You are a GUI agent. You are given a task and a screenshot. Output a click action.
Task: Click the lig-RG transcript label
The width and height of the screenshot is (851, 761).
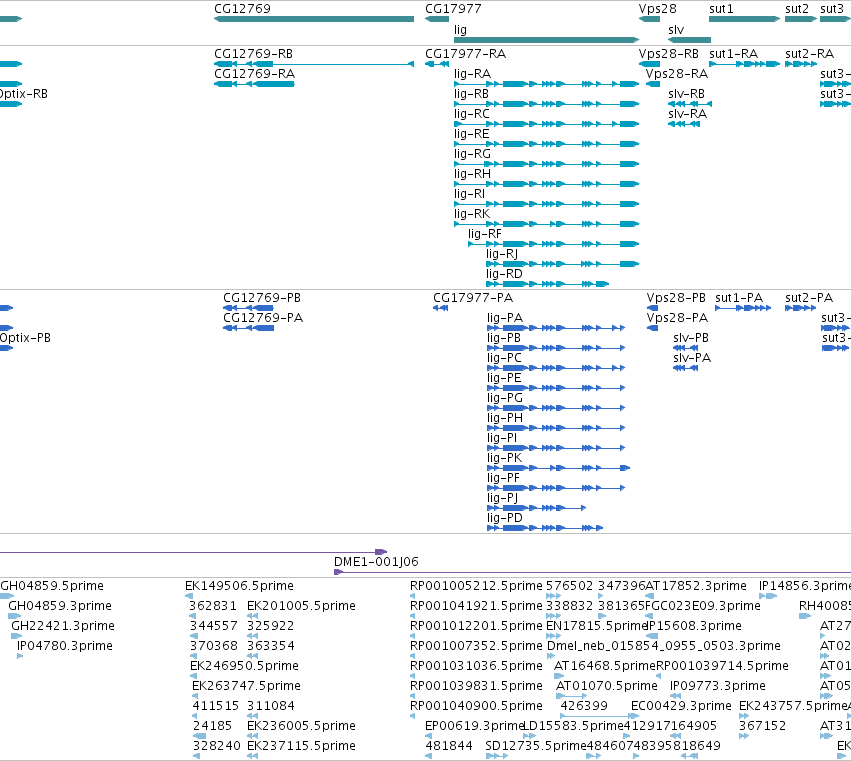tap(472, 154)
